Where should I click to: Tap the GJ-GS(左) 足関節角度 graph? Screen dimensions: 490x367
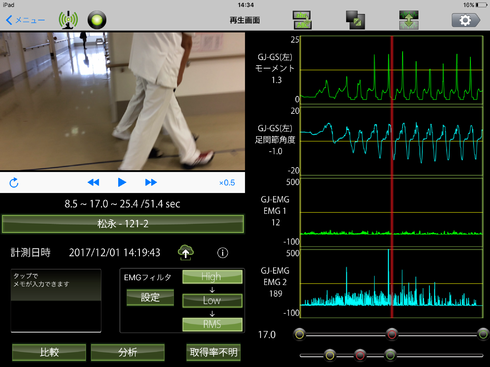[x=392, y=141]
